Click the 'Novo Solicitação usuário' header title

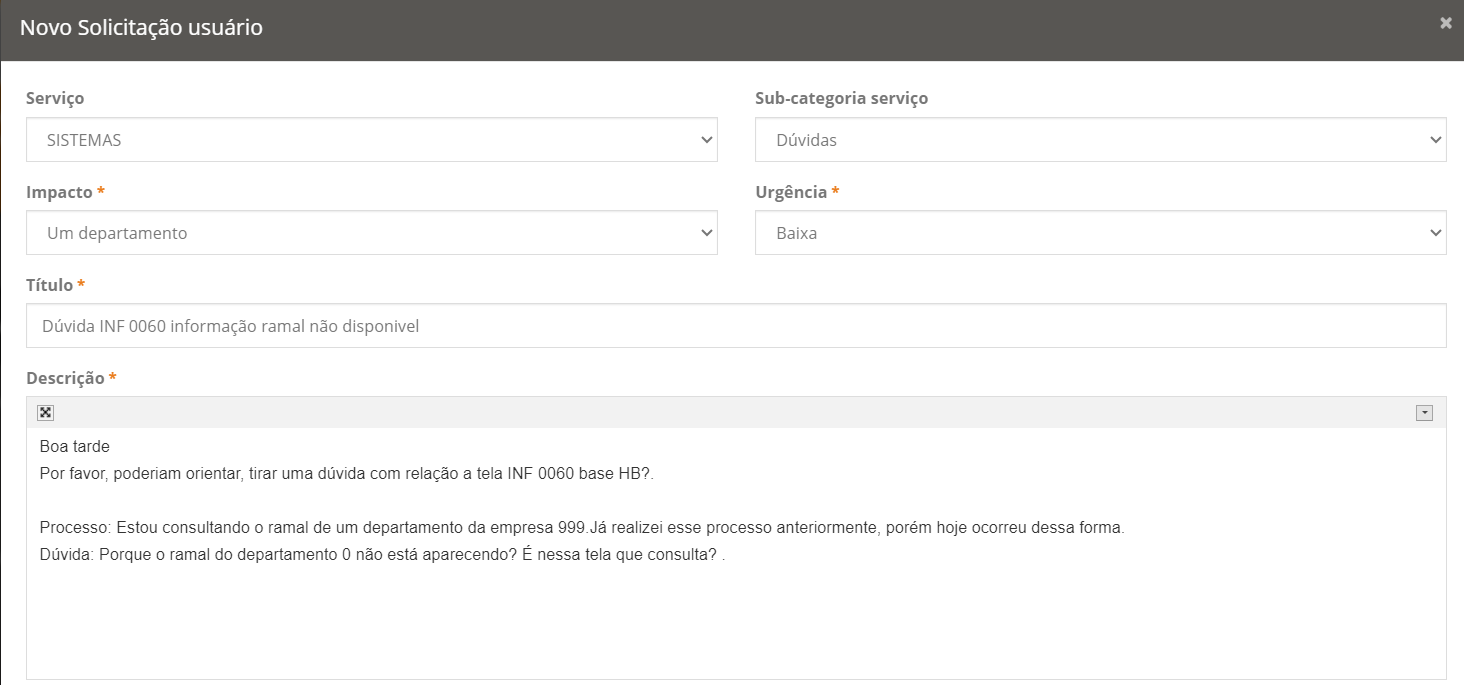click(141, 28)
